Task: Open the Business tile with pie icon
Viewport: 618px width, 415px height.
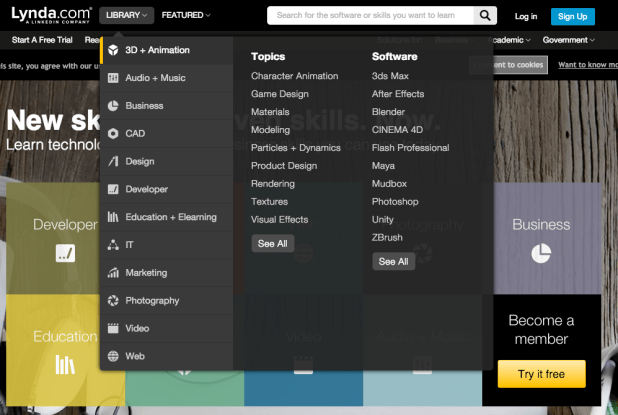Action: pos(541,238)
